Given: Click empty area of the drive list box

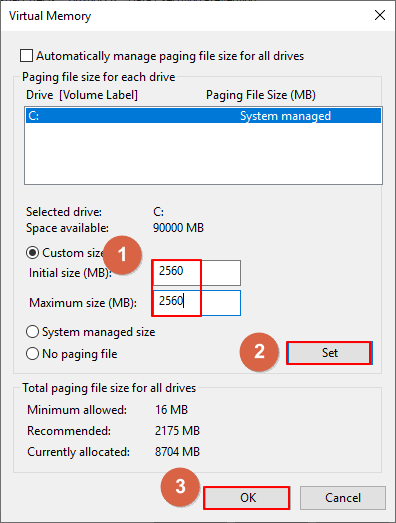Looking at the screenshot, I should coord(203,153).
